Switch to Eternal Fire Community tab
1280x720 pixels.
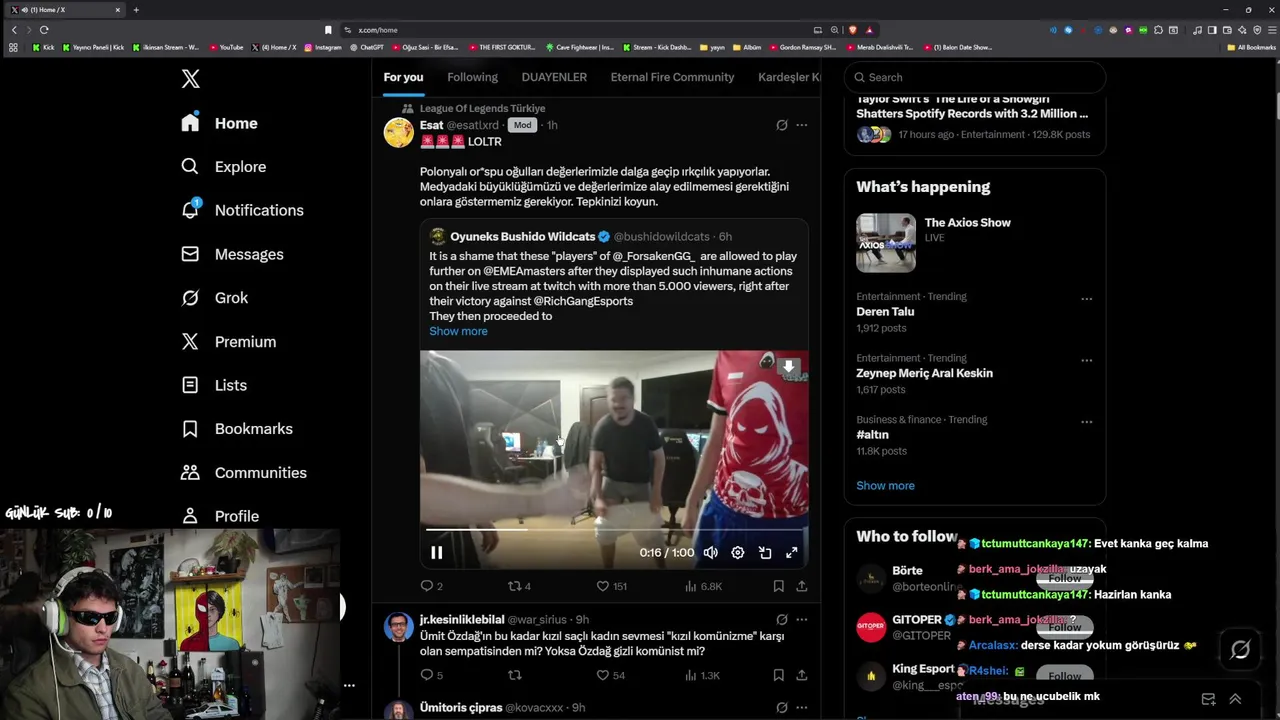pos(672,77)
